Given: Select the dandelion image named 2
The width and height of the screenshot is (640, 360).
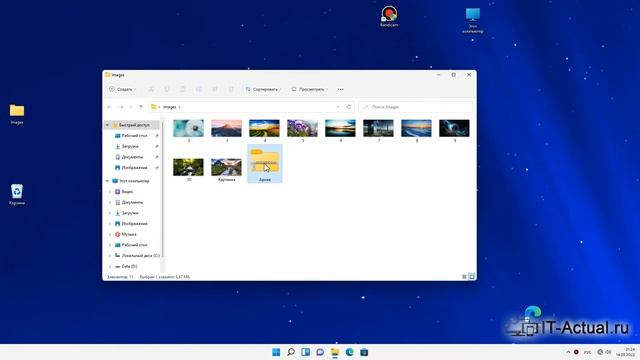Looking at the screenshot, I should 188,129.
